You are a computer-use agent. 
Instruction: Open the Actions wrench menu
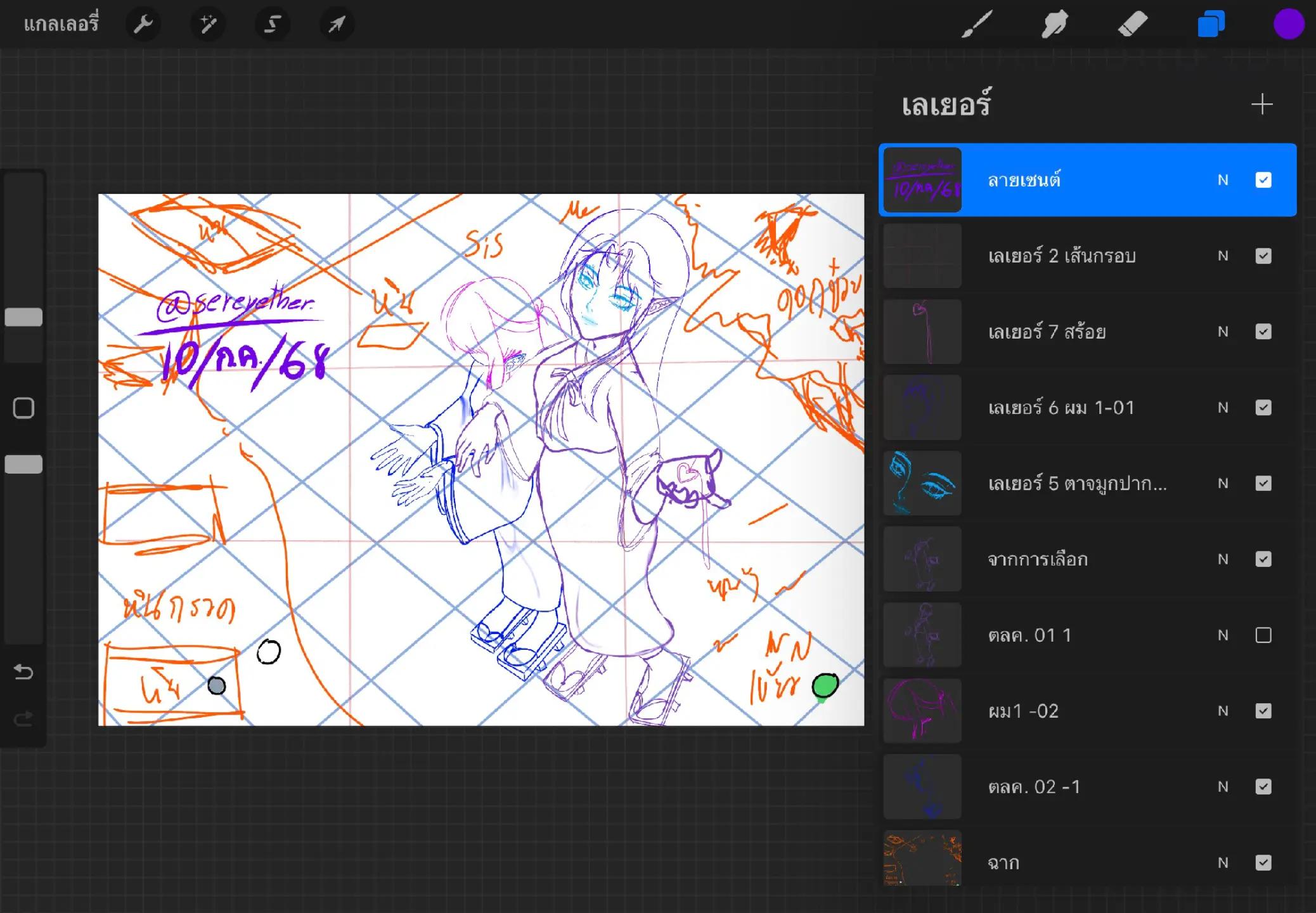(143, 24)
